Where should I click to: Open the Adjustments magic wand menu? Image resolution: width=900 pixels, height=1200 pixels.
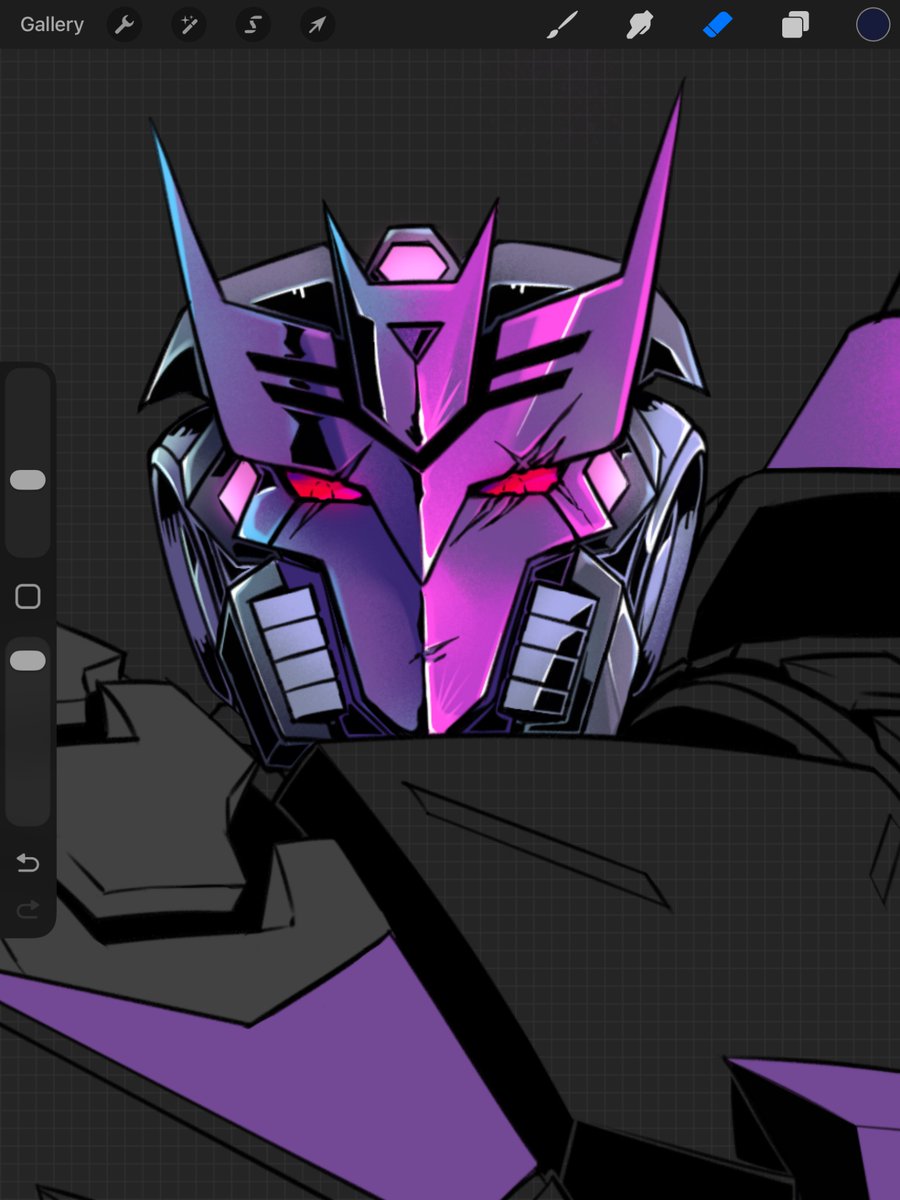pos(188,25)
